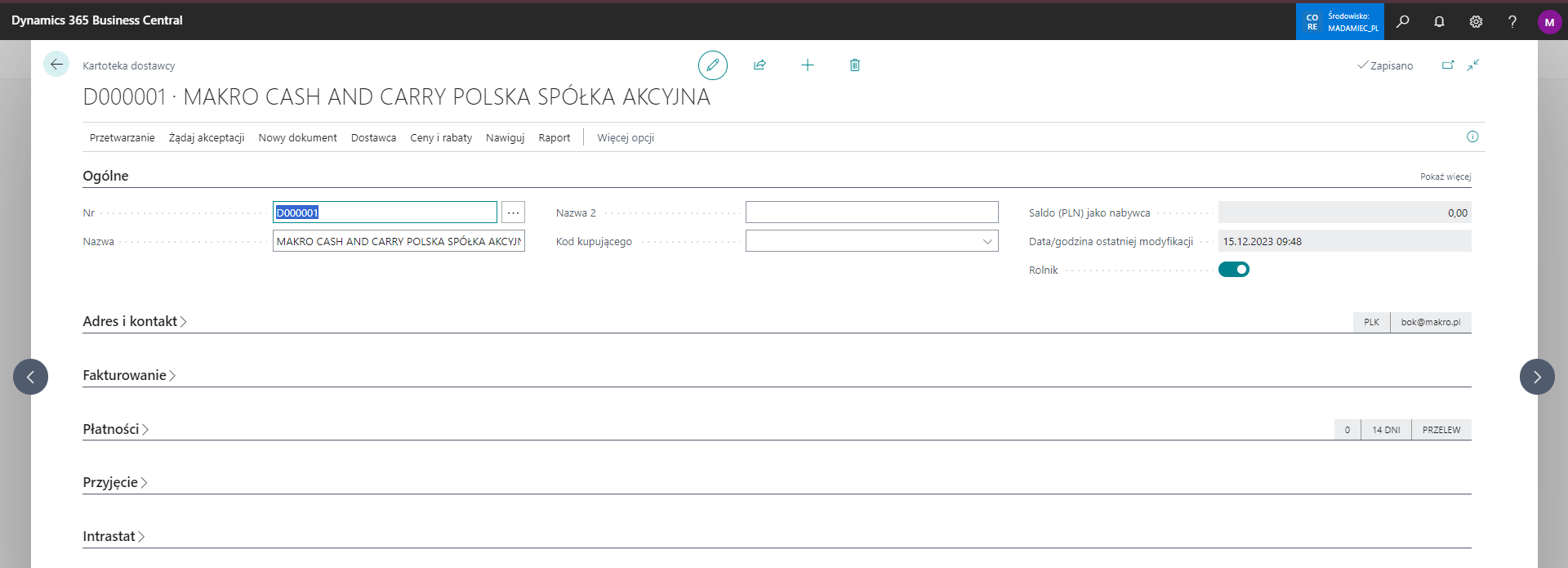The image size is (1568, 568).
Task: Open page in new window icon
Action: click(x=1448, y=65)
